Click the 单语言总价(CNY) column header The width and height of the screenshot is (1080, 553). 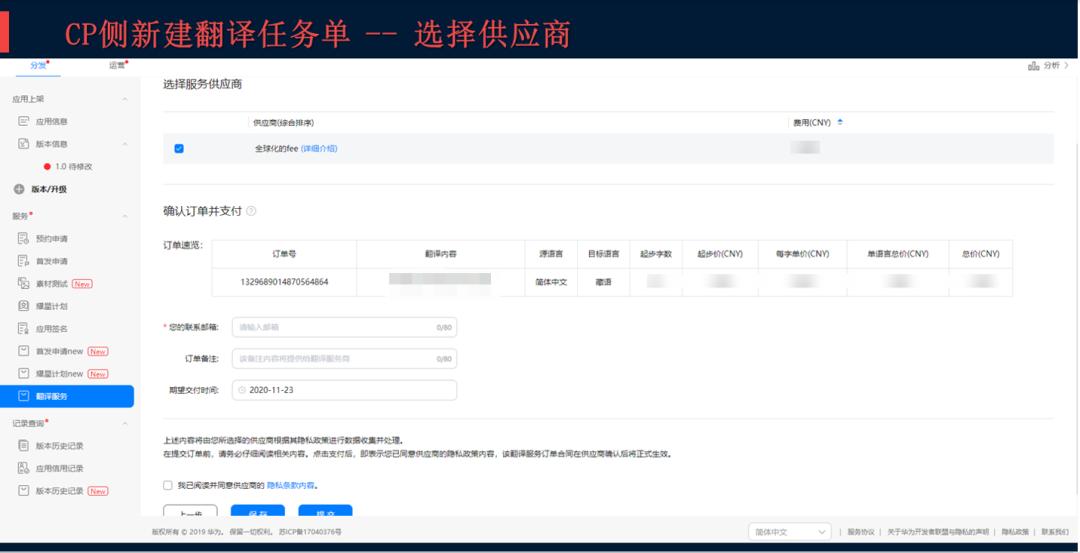click(x=898, y=254)
